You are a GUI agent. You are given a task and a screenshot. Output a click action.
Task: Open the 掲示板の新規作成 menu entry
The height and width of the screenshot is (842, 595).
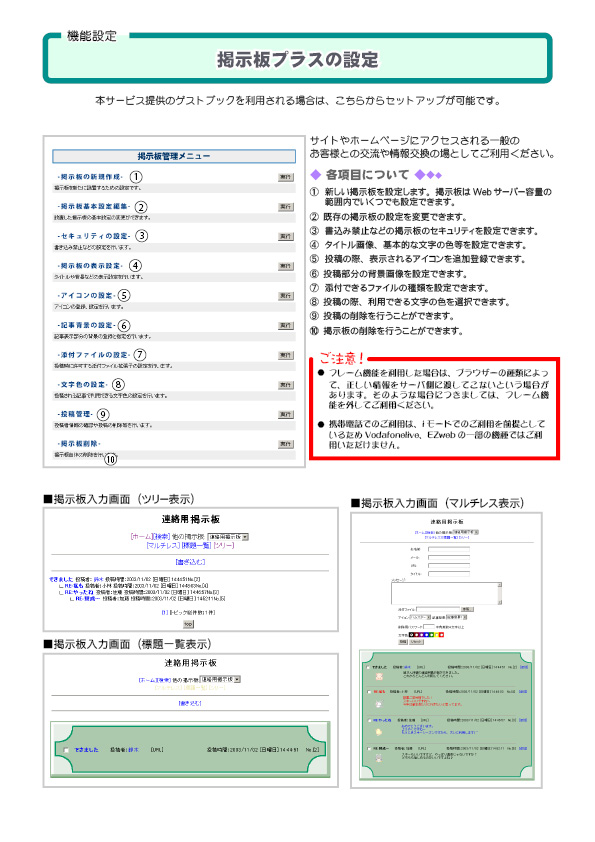pyautogui.click(x=90, y=177)
